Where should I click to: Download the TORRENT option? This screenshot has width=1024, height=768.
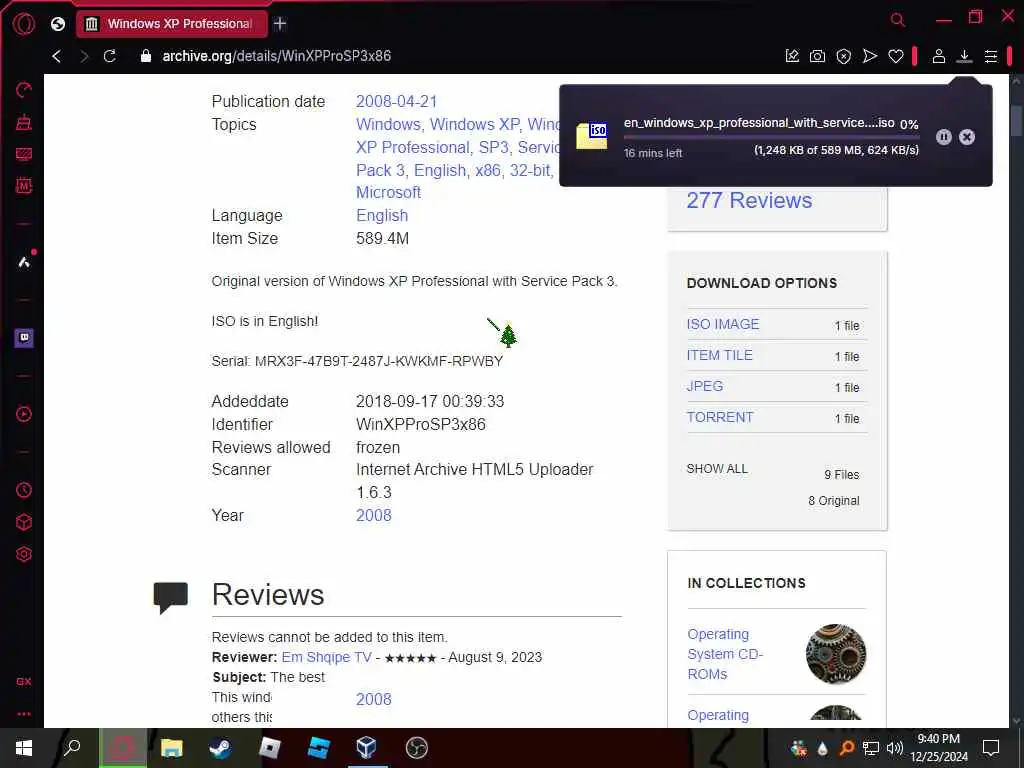(x=720, y=417)
